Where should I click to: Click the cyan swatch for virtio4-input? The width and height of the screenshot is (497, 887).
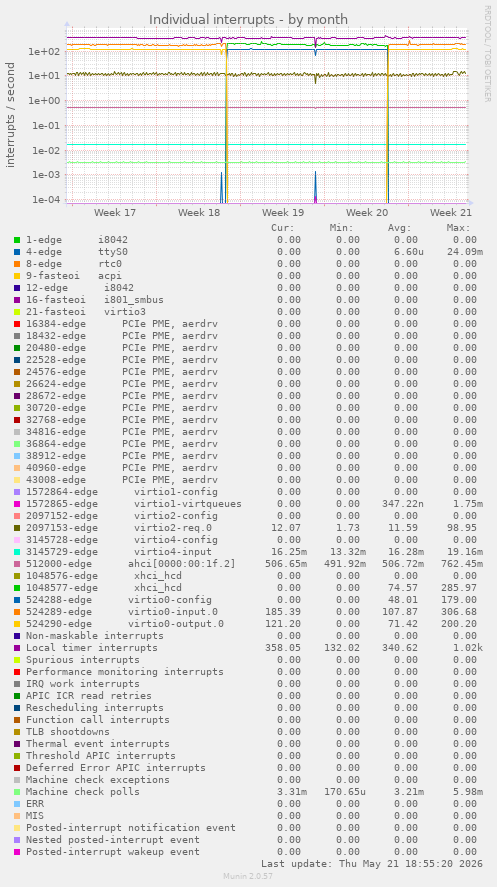17,552
